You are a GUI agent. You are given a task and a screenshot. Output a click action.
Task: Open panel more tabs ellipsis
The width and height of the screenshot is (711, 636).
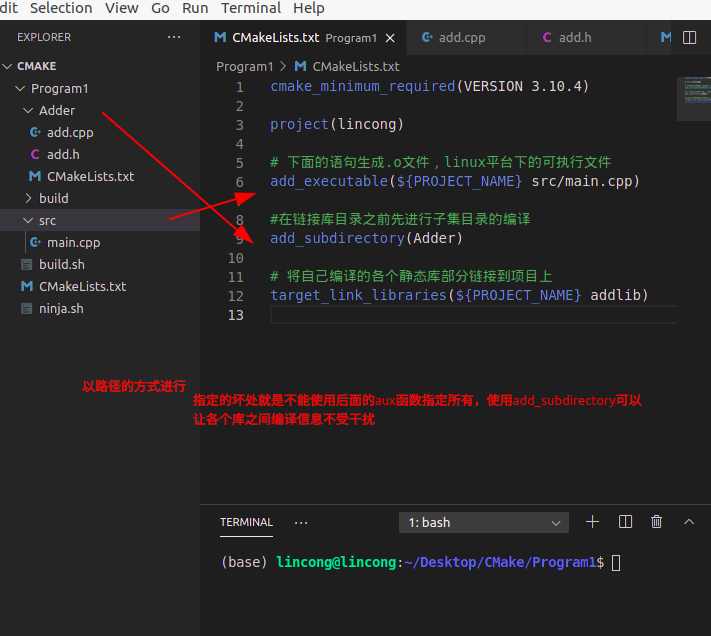301,523
